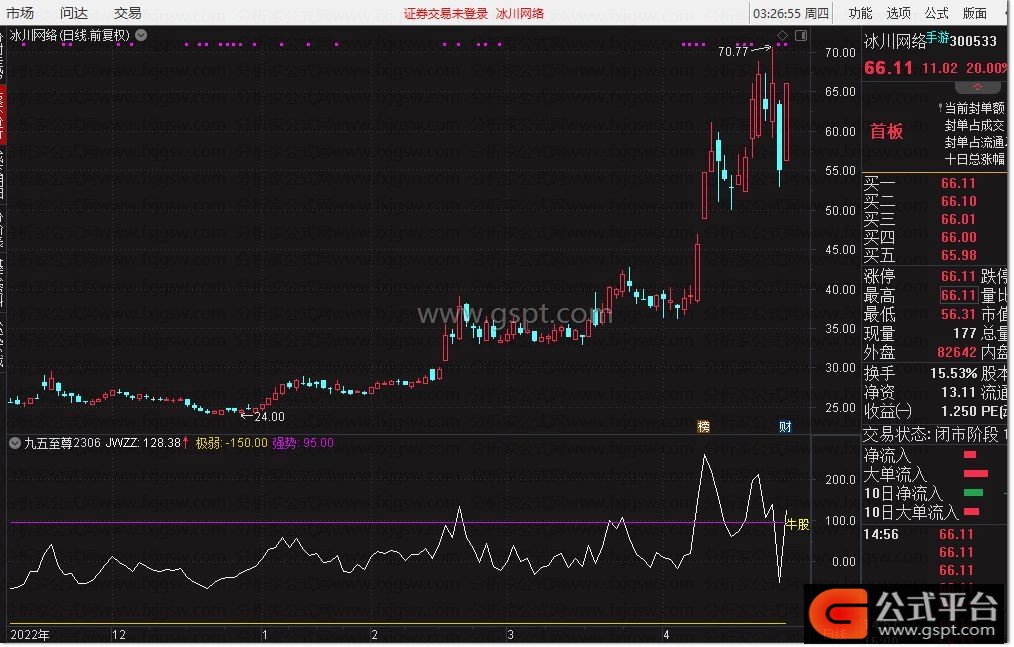Click the 买五 price 65.98

pos(958,256)
